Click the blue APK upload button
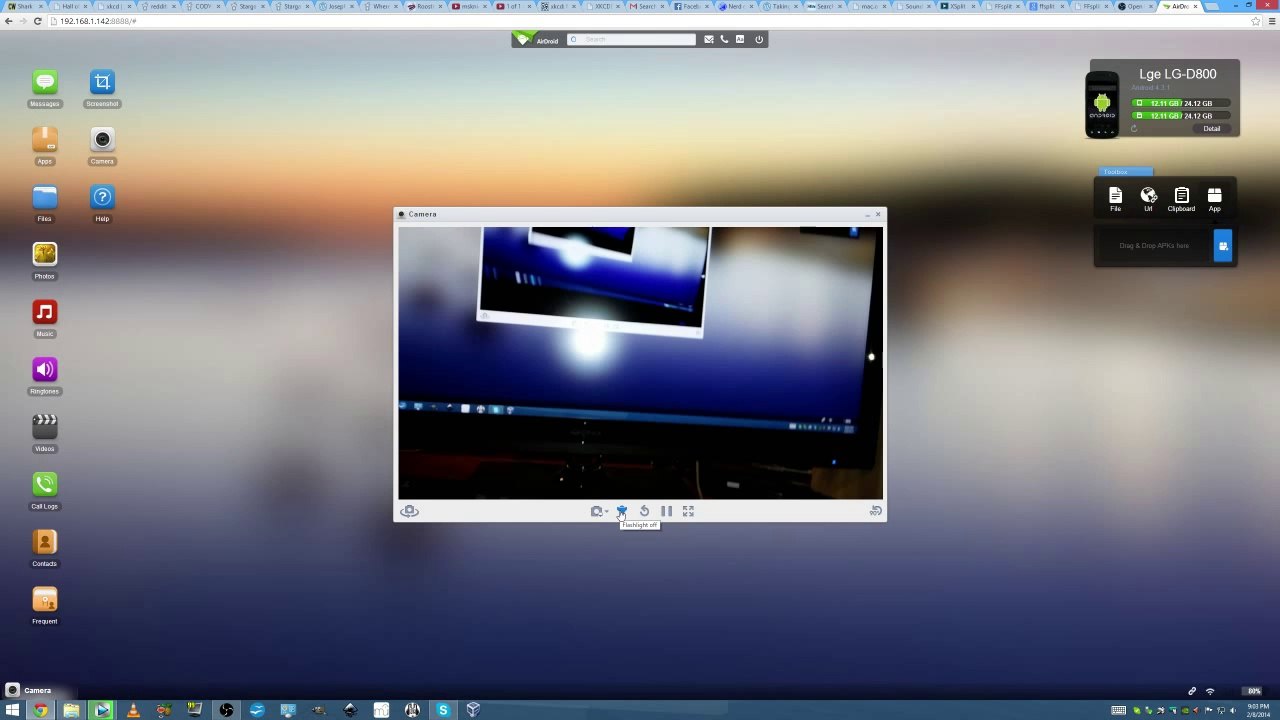The height and width of the screenshot is (720, 1280). (x=1223, y=246)
